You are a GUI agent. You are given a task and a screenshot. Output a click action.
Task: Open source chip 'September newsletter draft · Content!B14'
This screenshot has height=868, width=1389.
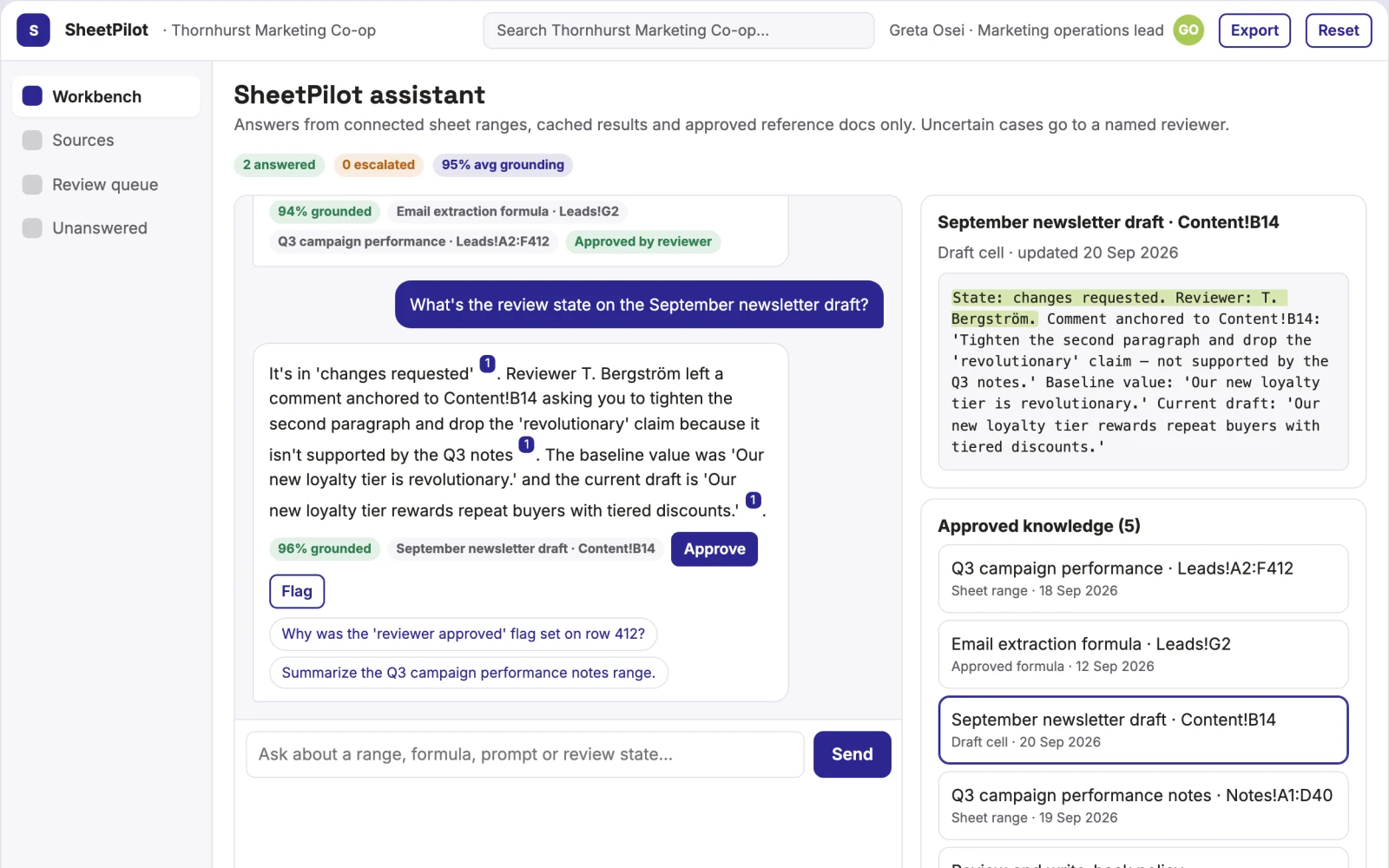pos(525,549)
